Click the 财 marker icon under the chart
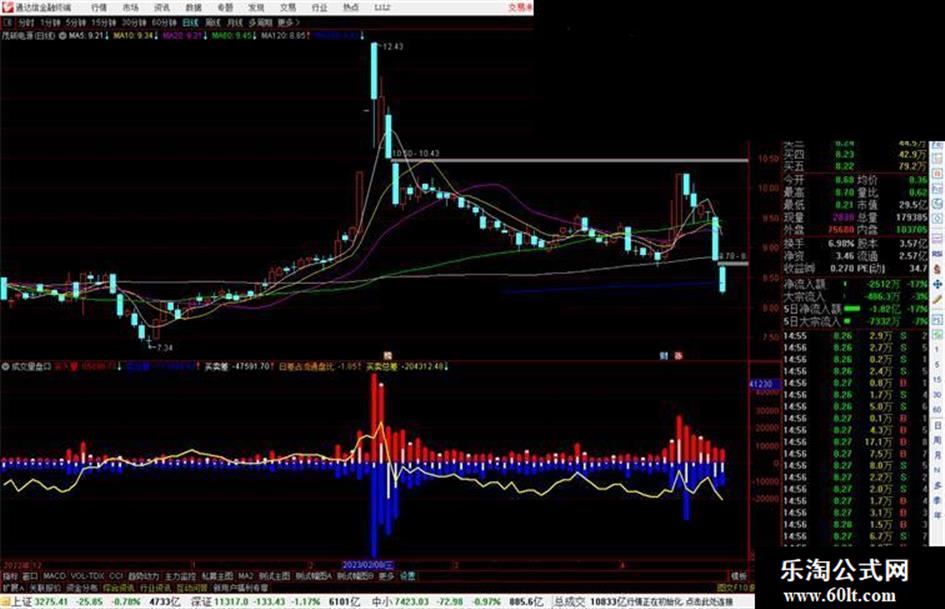 pos(664,356)
